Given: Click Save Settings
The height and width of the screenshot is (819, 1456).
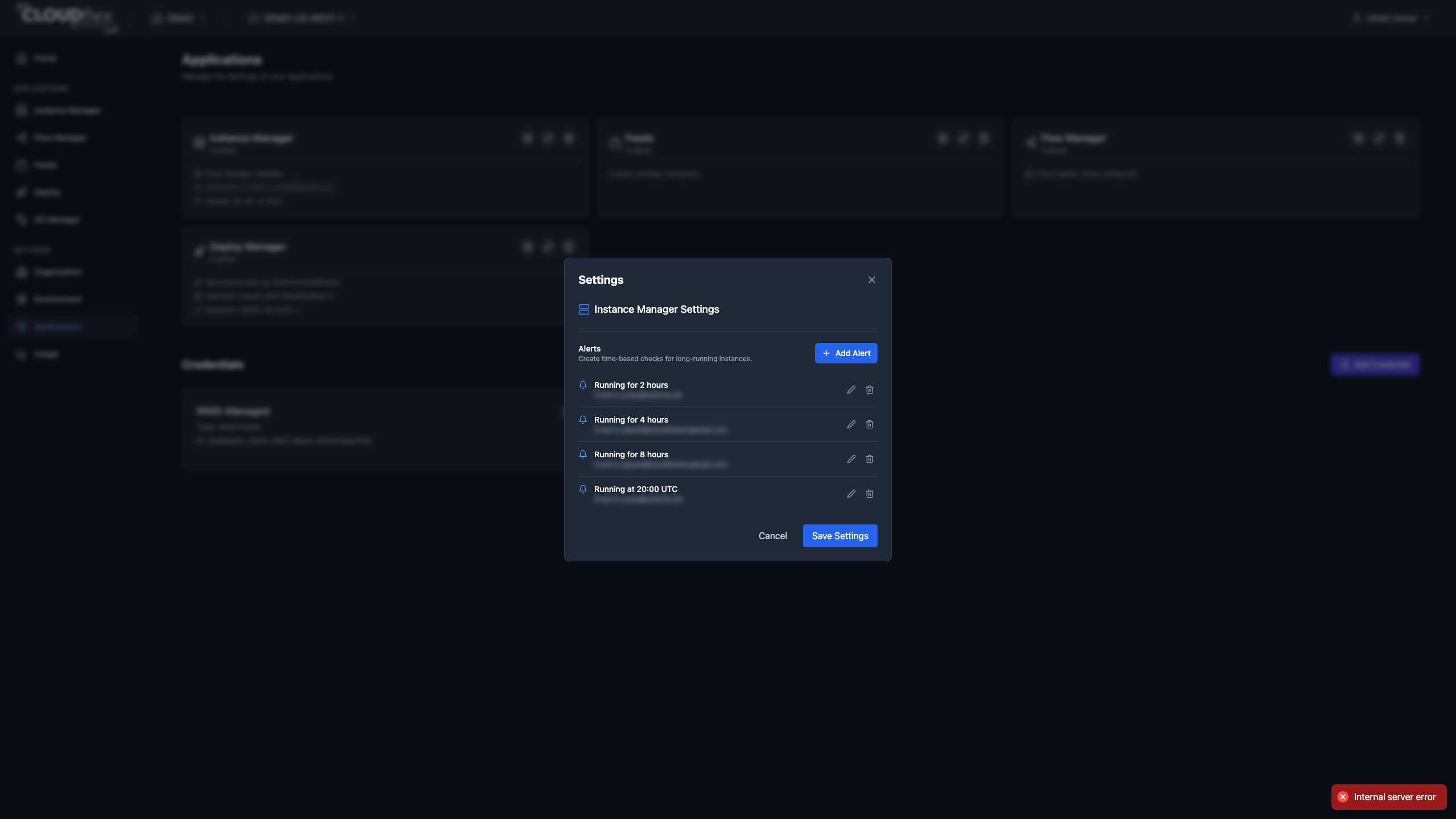Looking at the screenshot, I should [x=840, y=536].
